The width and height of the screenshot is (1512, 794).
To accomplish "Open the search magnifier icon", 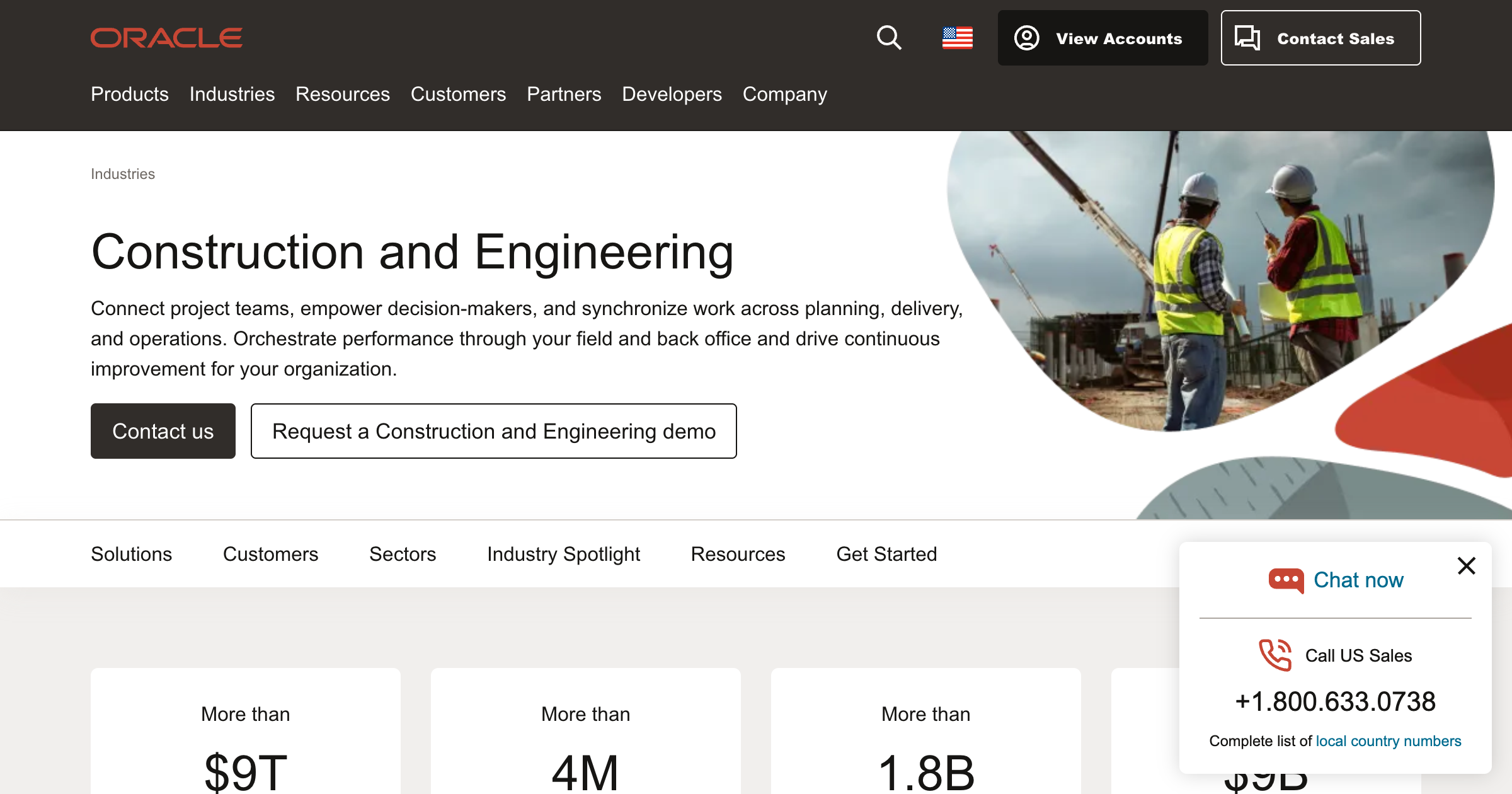I will [889, 38].
